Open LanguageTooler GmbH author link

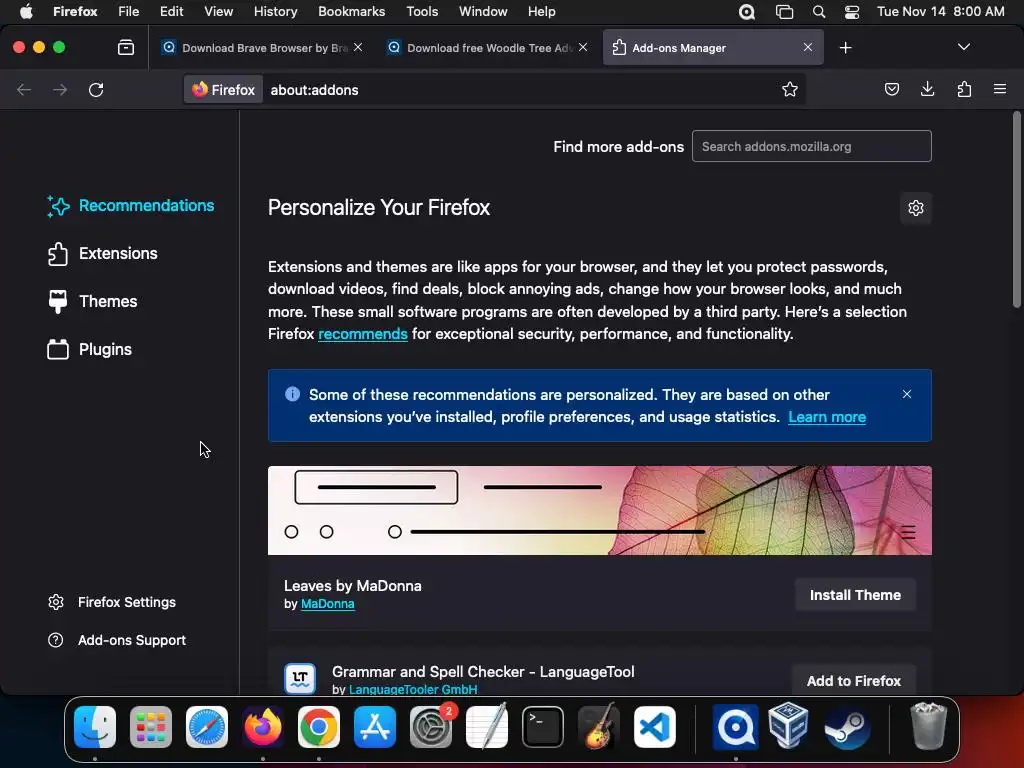pos(413,689)
